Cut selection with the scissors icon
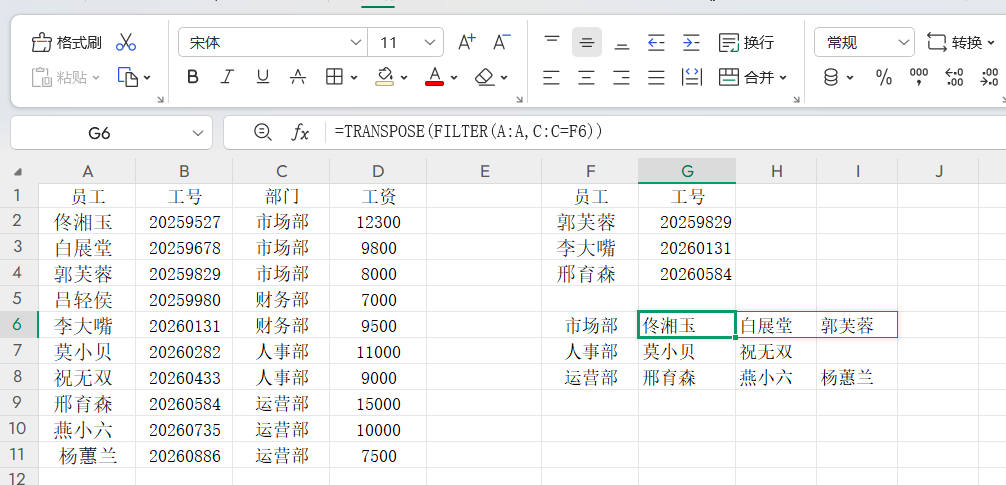The height and width of the screenshot is (485, 1006). 126,42
